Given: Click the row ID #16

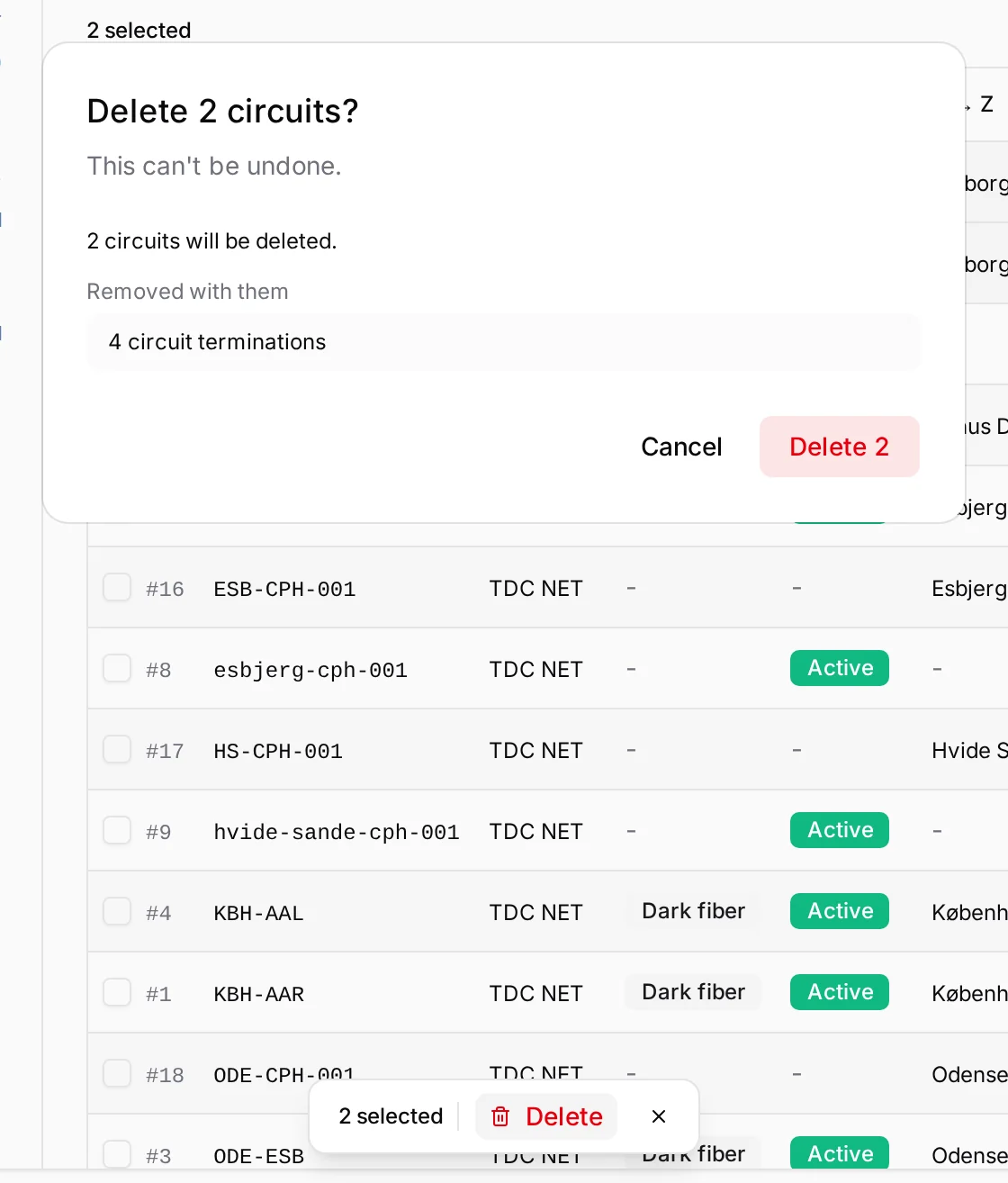Looking at the screenshot, I should pos(165,589).
